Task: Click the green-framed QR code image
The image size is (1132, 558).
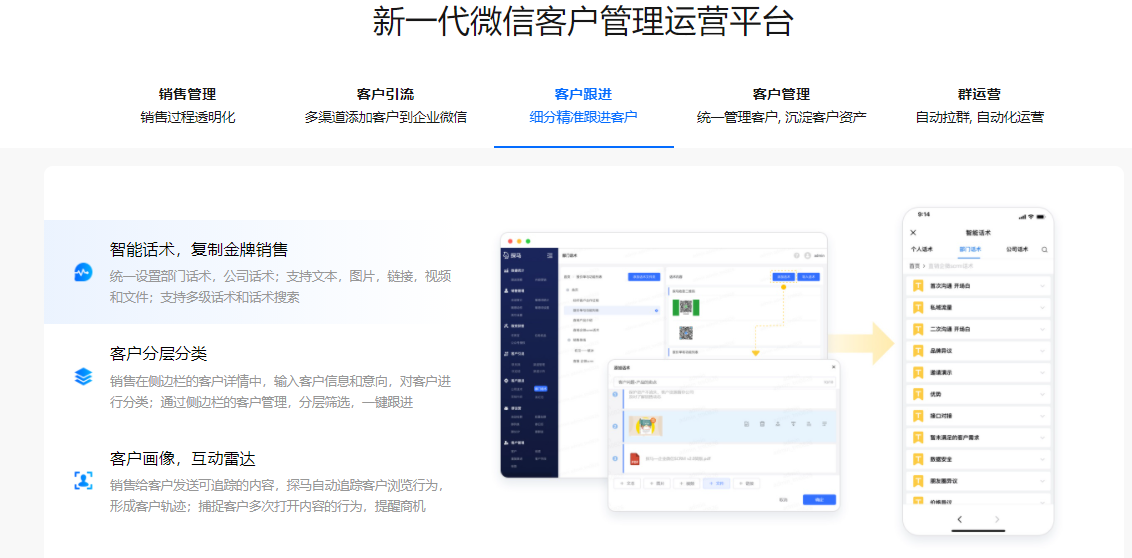Action: [x=686, y=308]
